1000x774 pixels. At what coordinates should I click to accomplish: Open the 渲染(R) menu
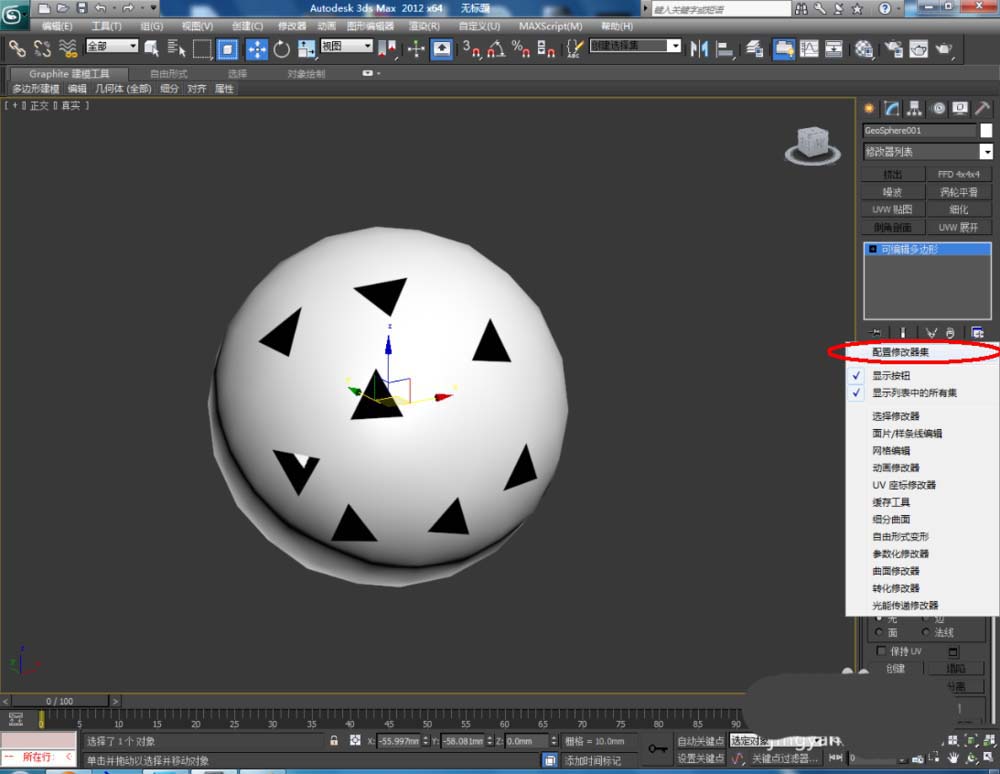[x=424, y=26]
